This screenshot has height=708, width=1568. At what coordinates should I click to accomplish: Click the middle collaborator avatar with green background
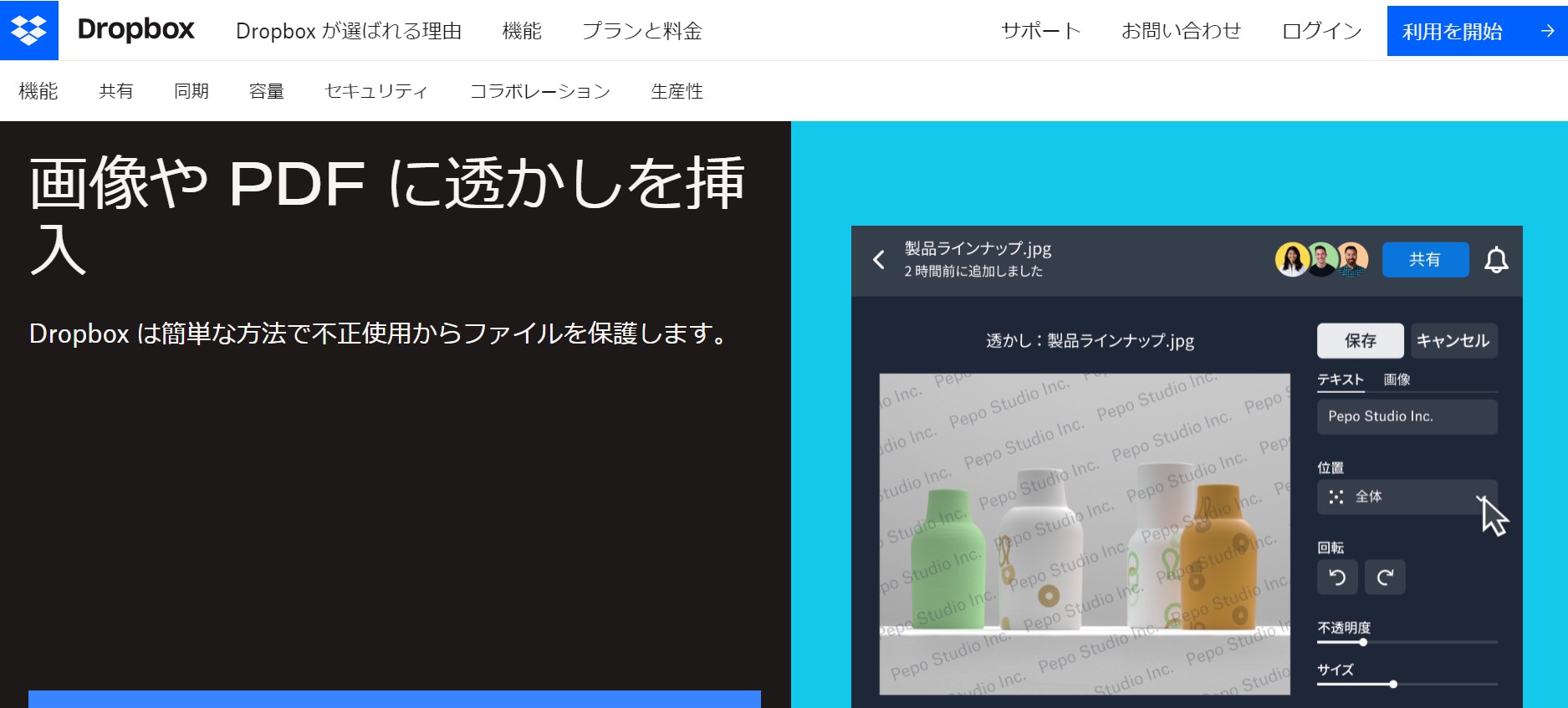pyautogui.click(x=1321, y=259)
